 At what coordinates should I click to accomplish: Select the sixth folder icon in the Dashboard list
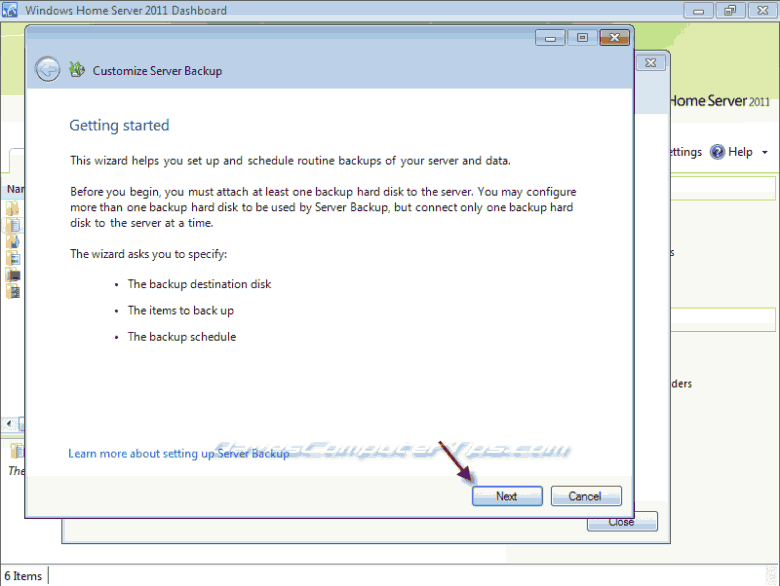click(13, 291)
